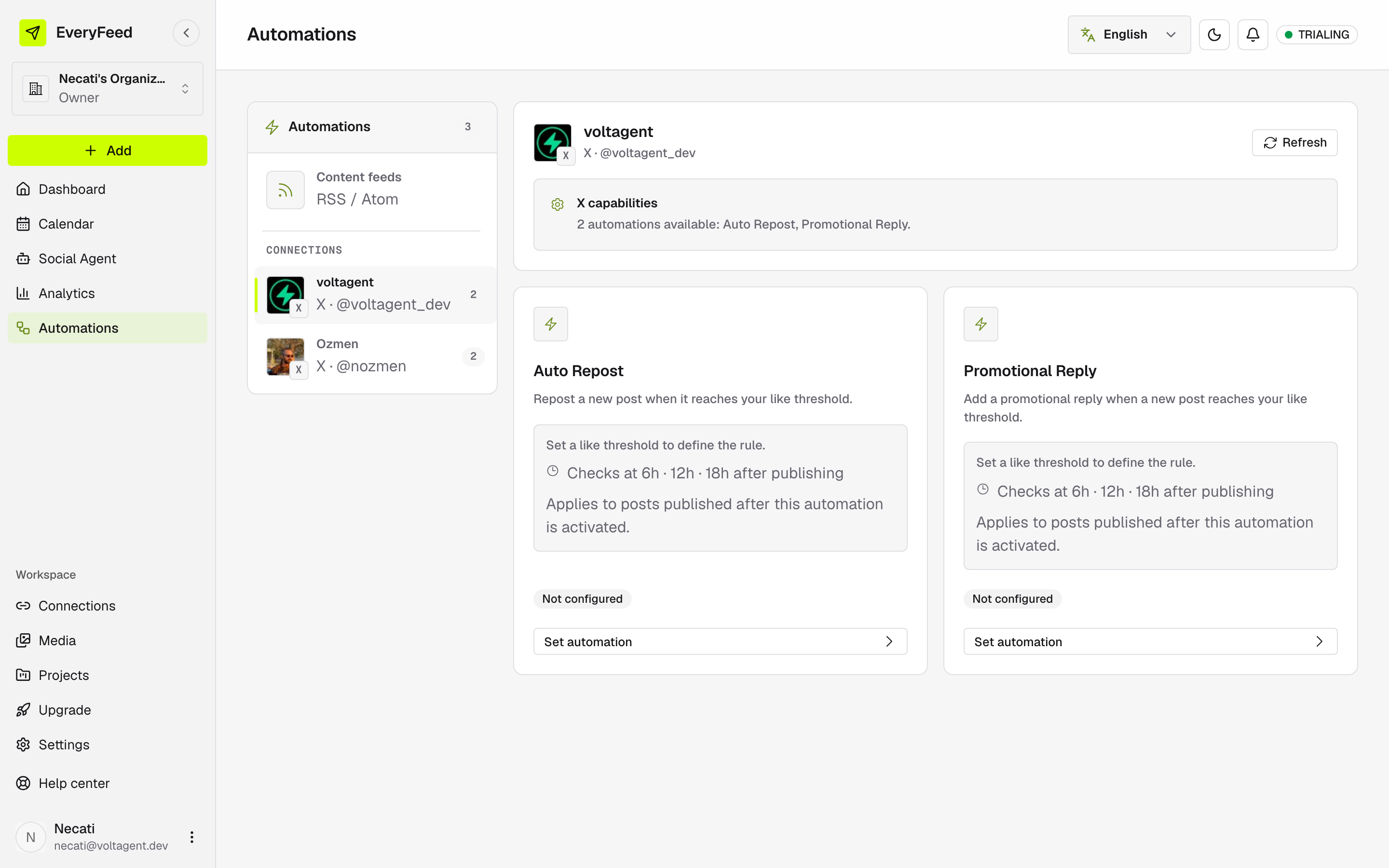Click the green Add button

pos(108,150)
